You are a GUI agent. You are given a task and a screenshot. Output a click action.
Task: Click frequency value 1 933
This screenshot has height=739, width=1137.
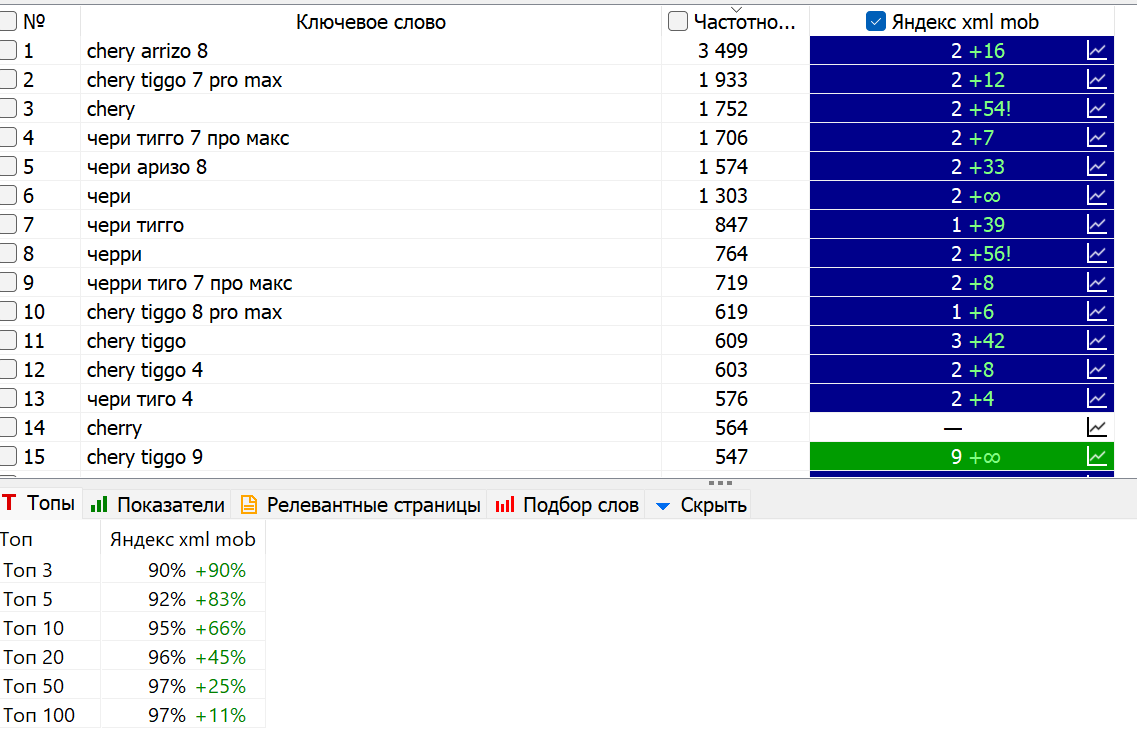(723, 80)
